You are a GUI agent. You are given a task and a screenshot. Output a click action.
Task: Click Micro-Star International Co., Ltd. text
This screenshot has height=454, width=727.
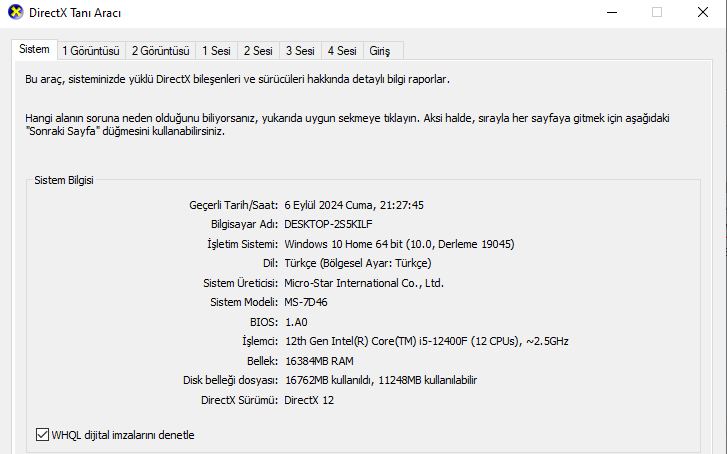click(364, 283)
